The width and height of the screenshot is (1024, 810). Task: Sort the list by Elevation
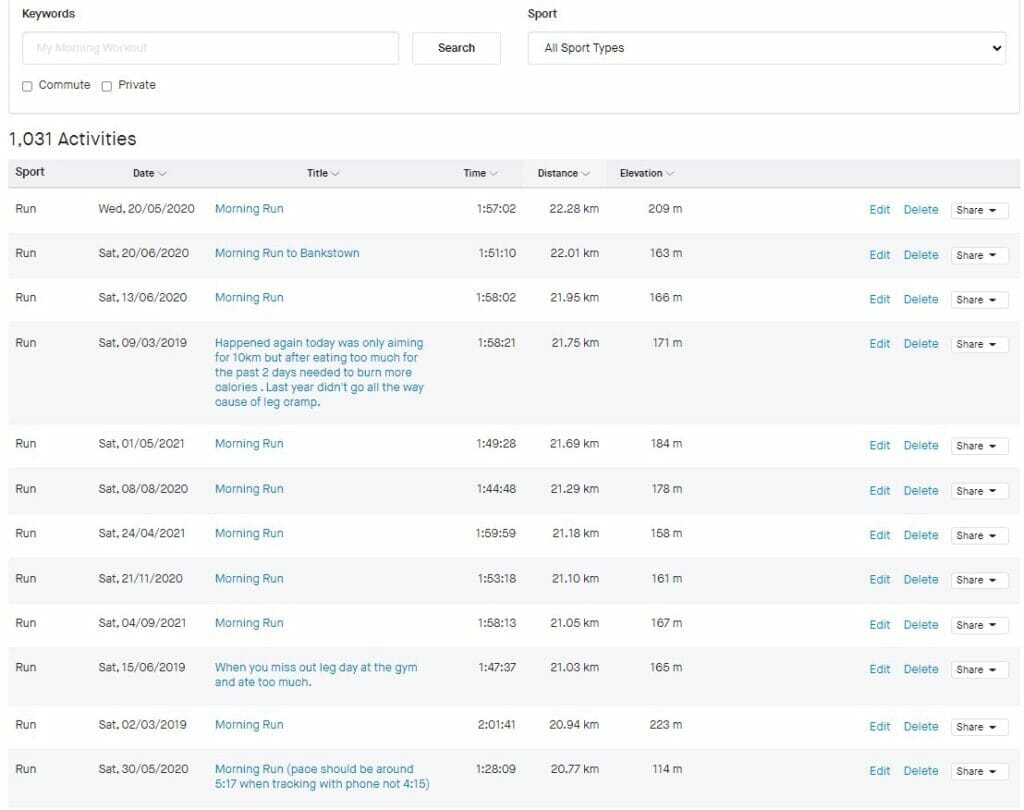pos(644,172)
